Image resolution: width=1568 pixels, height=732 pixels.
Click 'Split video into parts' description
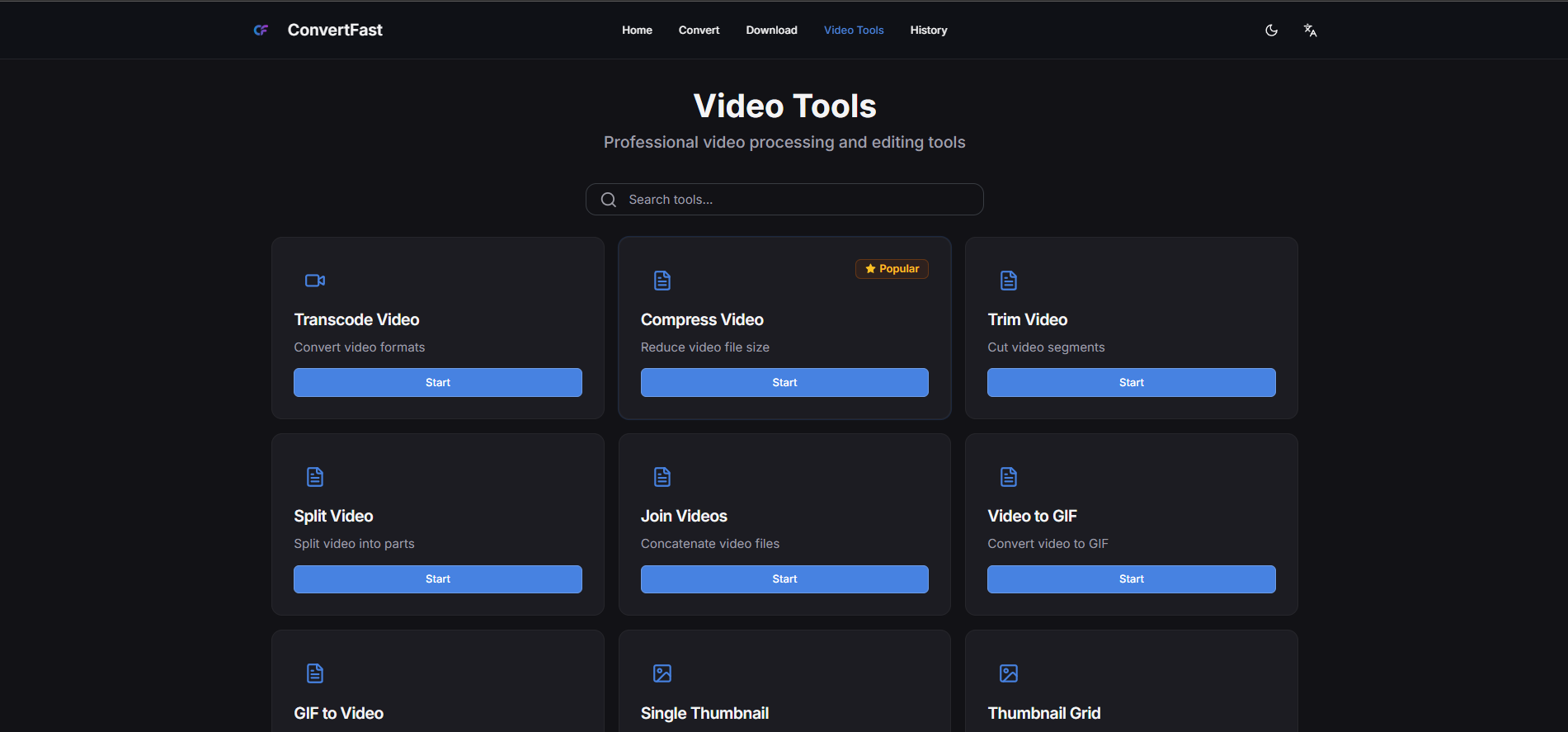click(354, 544)
